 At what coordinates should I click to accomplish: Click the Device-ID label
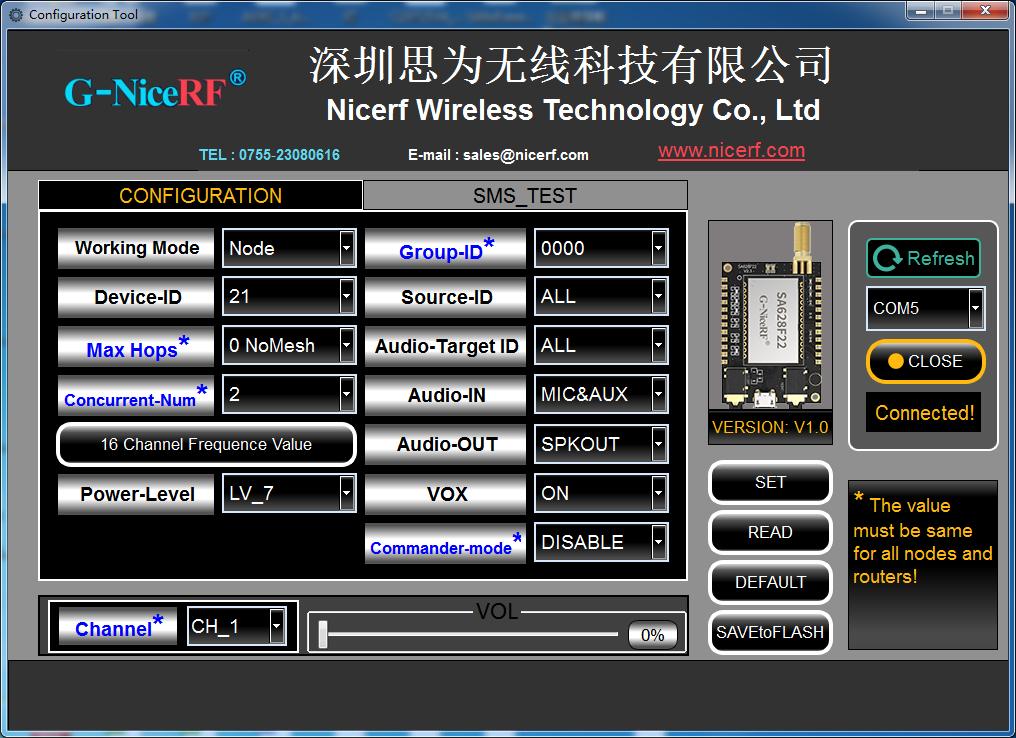click(x=136, y=297)
